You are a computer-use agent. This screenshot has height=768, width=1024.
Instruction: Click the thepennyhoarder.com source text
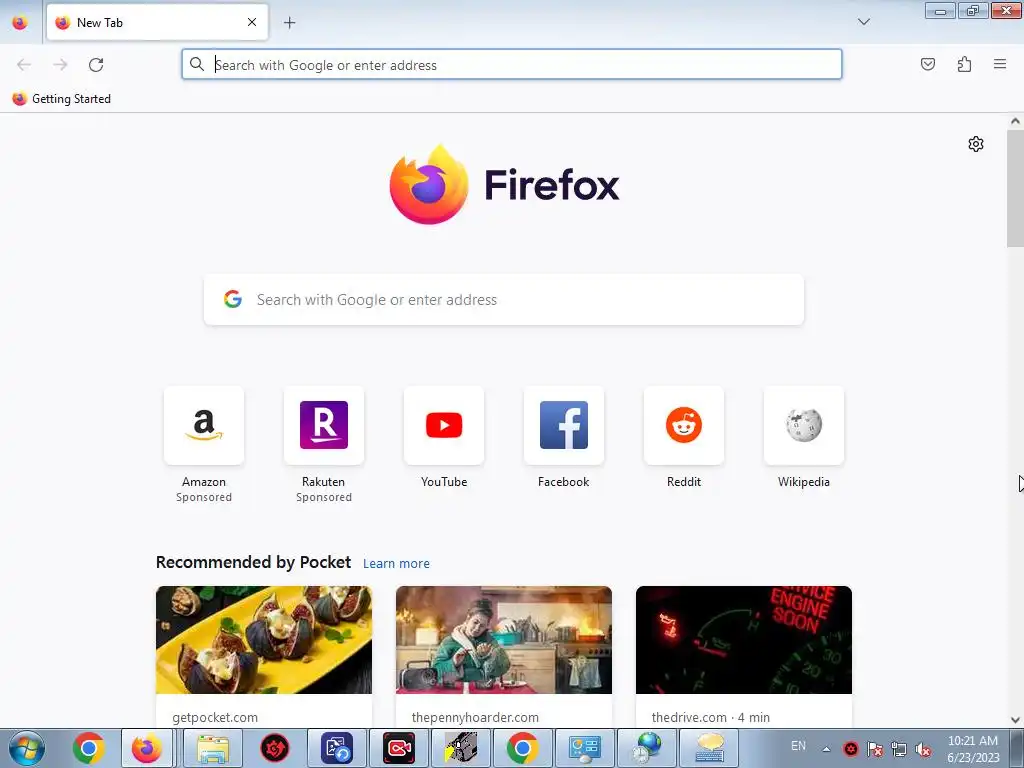click(475, 718)
